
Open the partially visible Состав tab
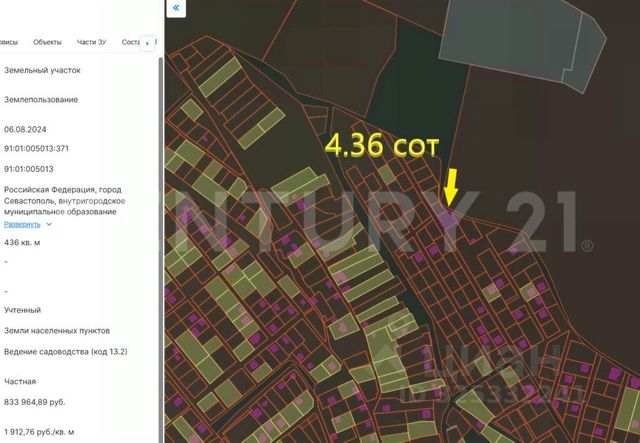point(131,42)
